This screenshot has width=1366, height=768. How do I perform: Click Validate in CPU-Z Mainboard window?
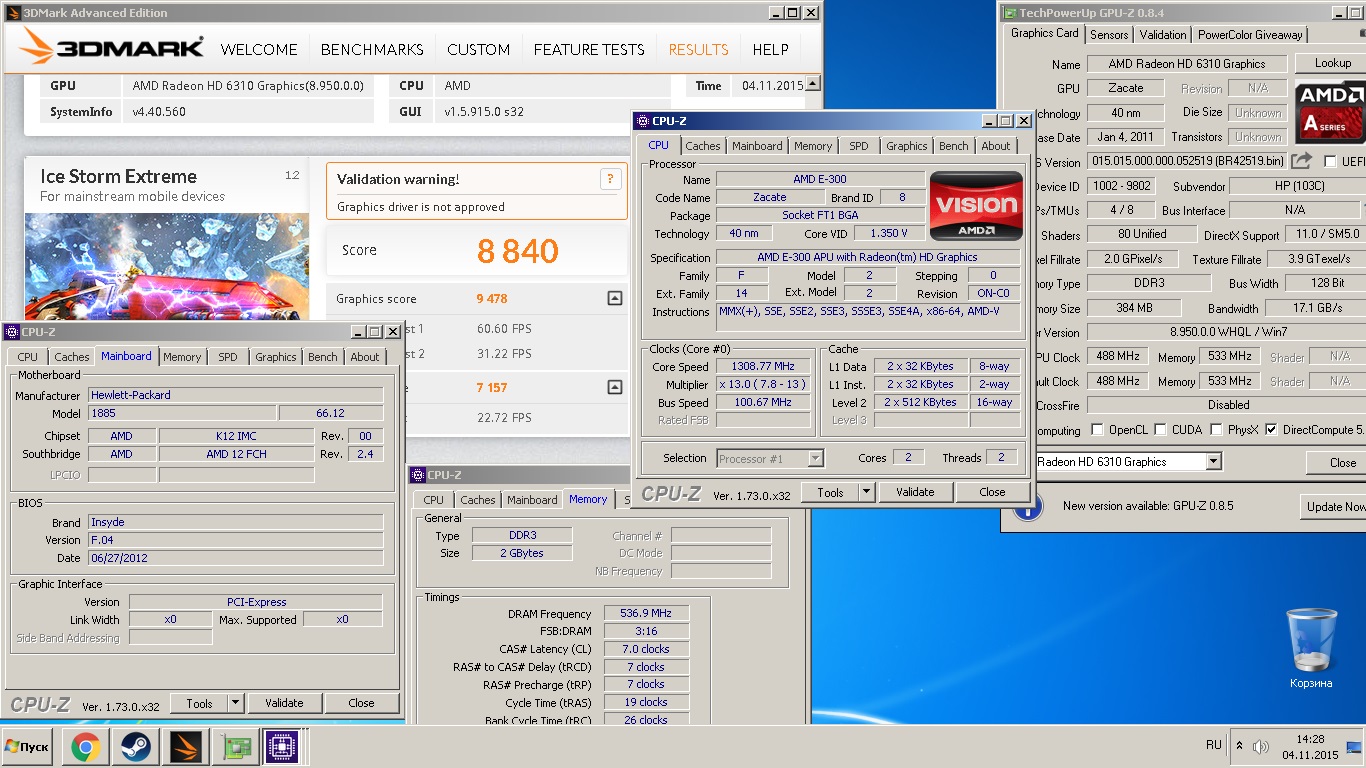point(284,703)
